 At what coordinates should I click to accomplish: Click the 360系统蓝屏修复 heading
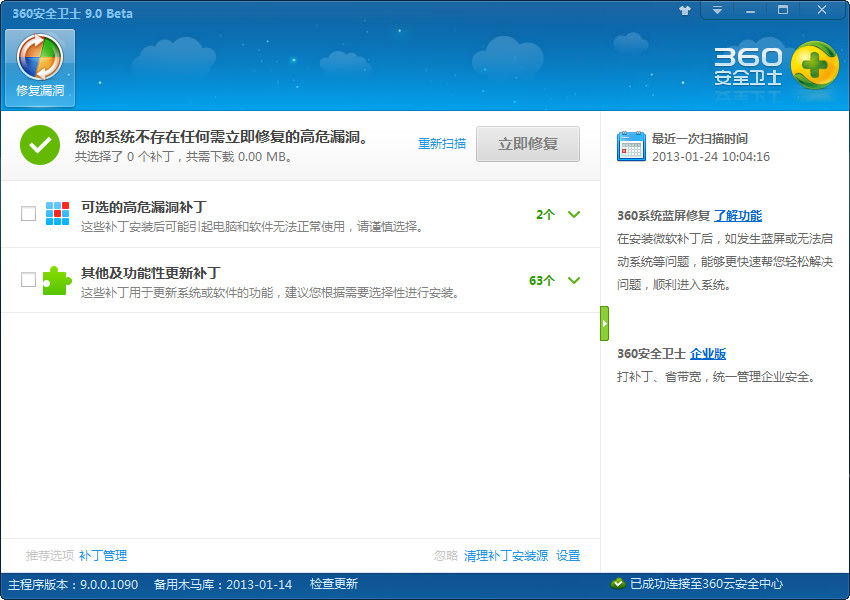(x=664, y=216)
